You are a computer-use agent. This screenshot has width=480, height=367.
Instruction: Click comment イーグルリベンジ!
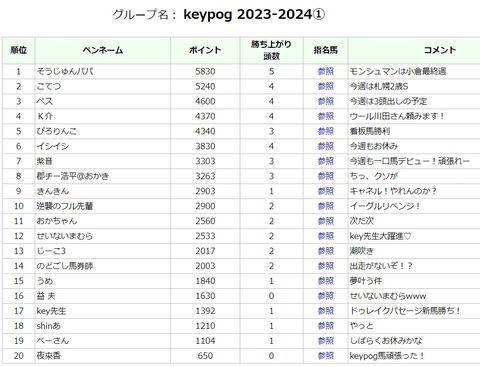385,206
